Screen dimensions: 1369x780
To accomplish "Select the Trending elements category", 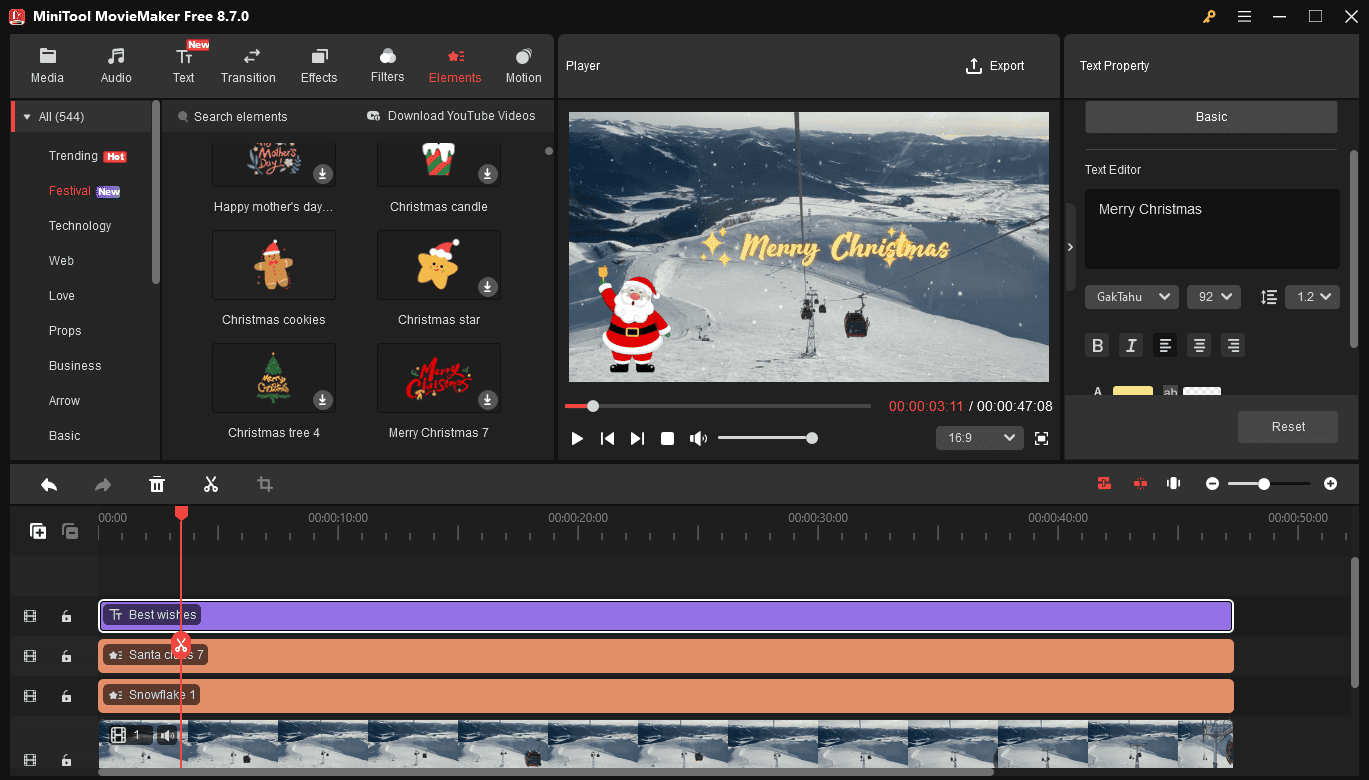I will pos(73,156).
